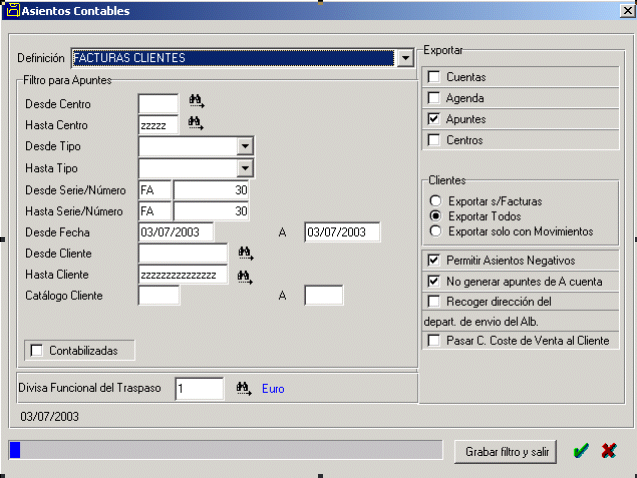This screenshot has height=478, width=637.
Task: Expand the Hasta Tipo dropdown
Action: [245, 168]
